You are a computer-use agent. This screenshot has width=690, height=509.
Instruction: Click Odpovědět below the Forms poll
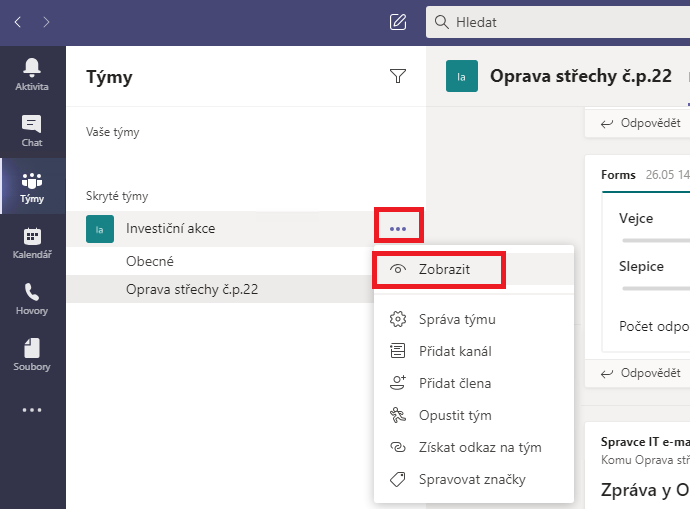[641, 373]
